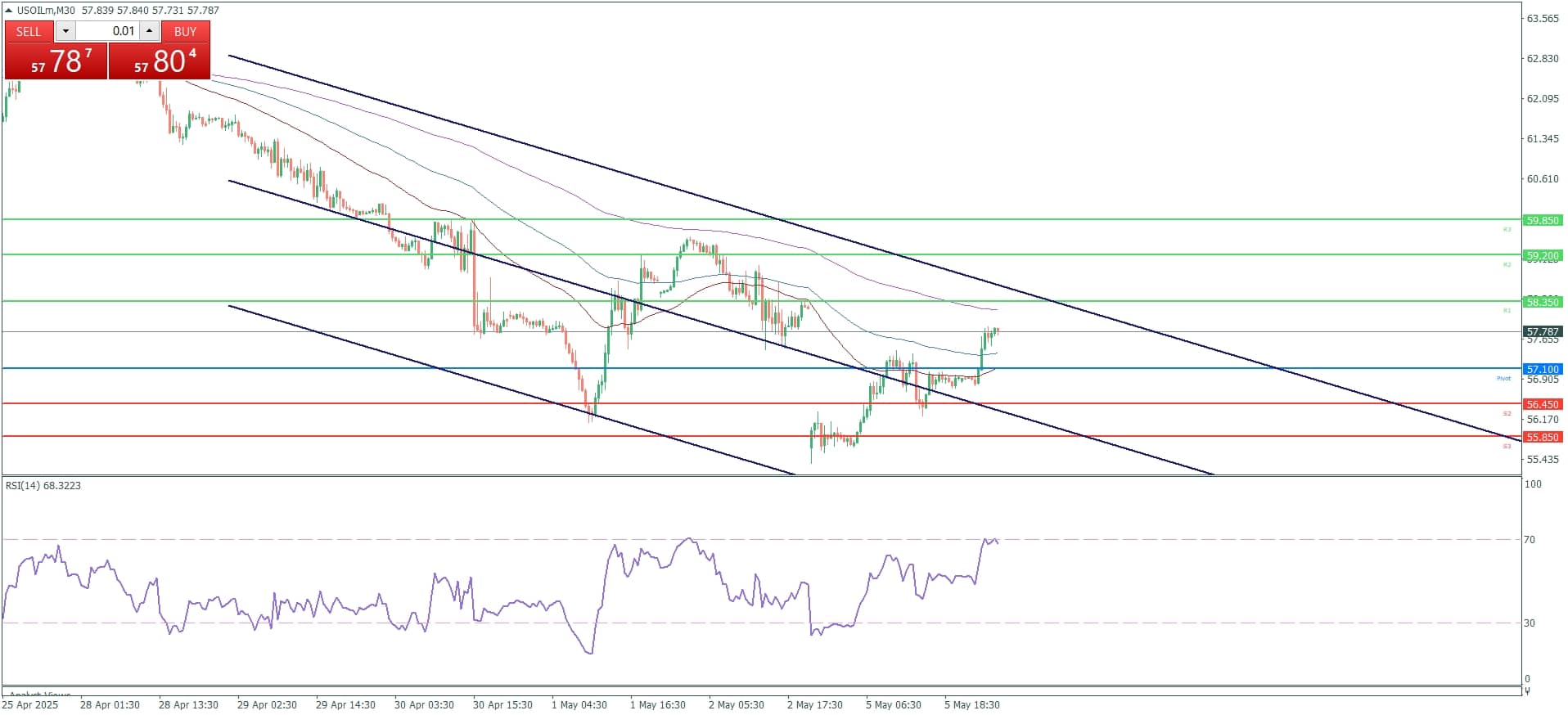
Task: Click the 56.170 price axis value
Action: pyautogui.click(x=1543, y=419)
